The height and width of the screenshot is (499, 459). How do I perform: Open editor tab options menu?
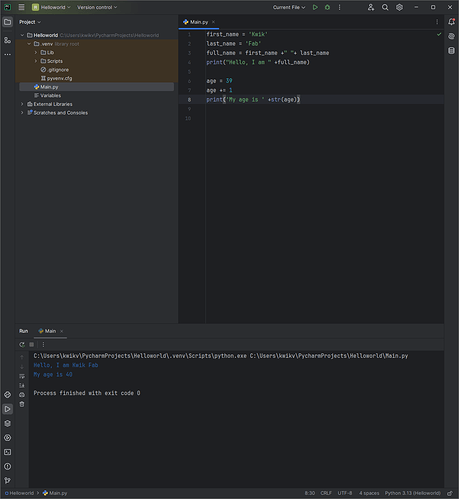(x=437, y=22)
